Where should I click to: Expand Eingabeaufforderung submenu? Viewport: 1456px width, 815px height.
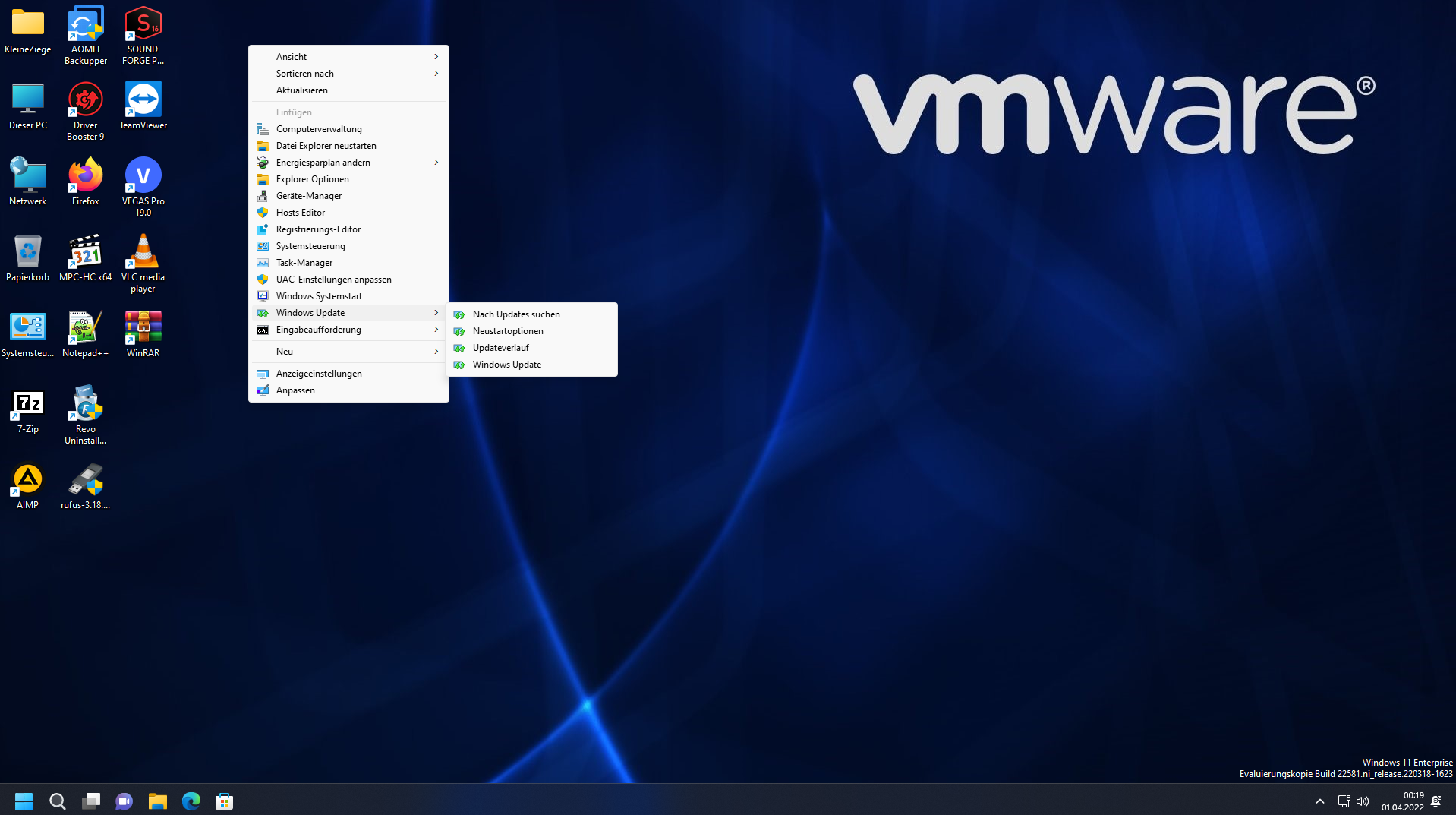coord(348,330)
